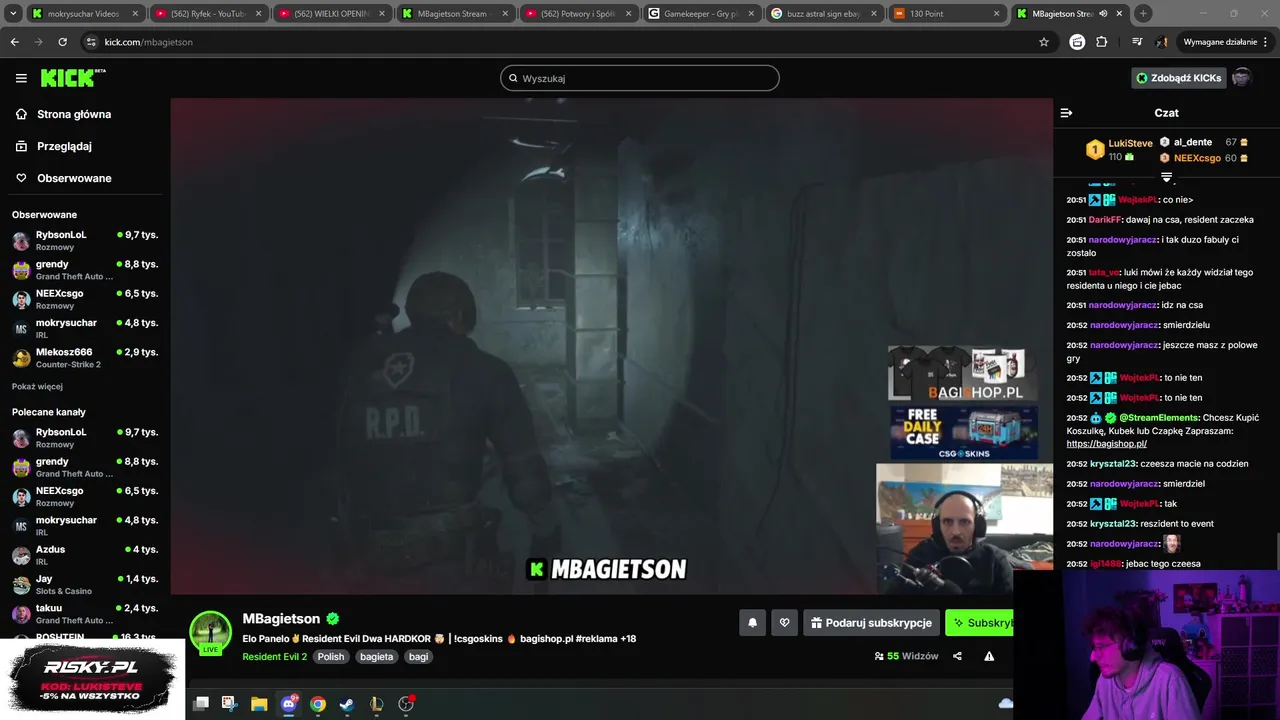Collapse the chat panel arrow icon
The image size is (1280, 720).
coord(1066,113)
